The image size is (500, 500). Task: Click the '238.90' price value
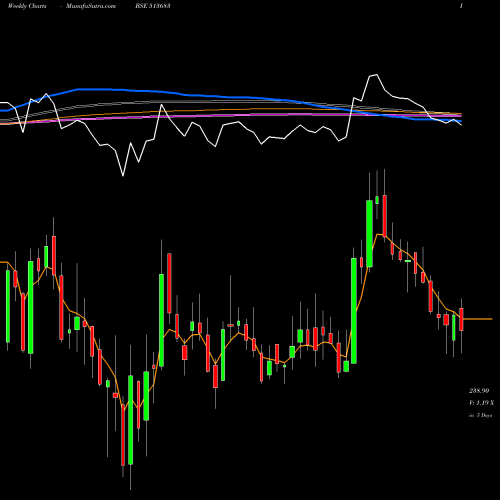click(479, 390)
